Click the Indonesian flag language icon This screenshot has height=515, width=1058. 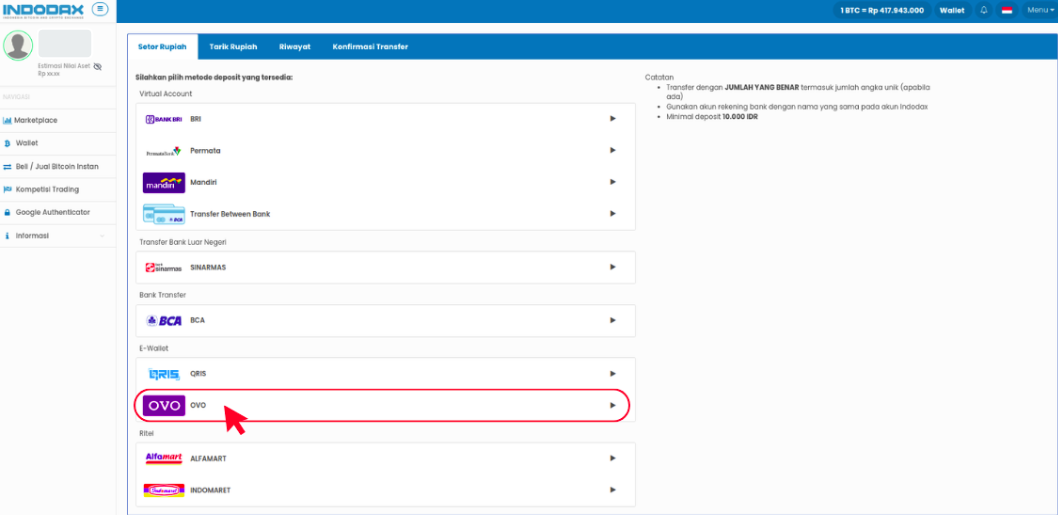pos(1007,11)
